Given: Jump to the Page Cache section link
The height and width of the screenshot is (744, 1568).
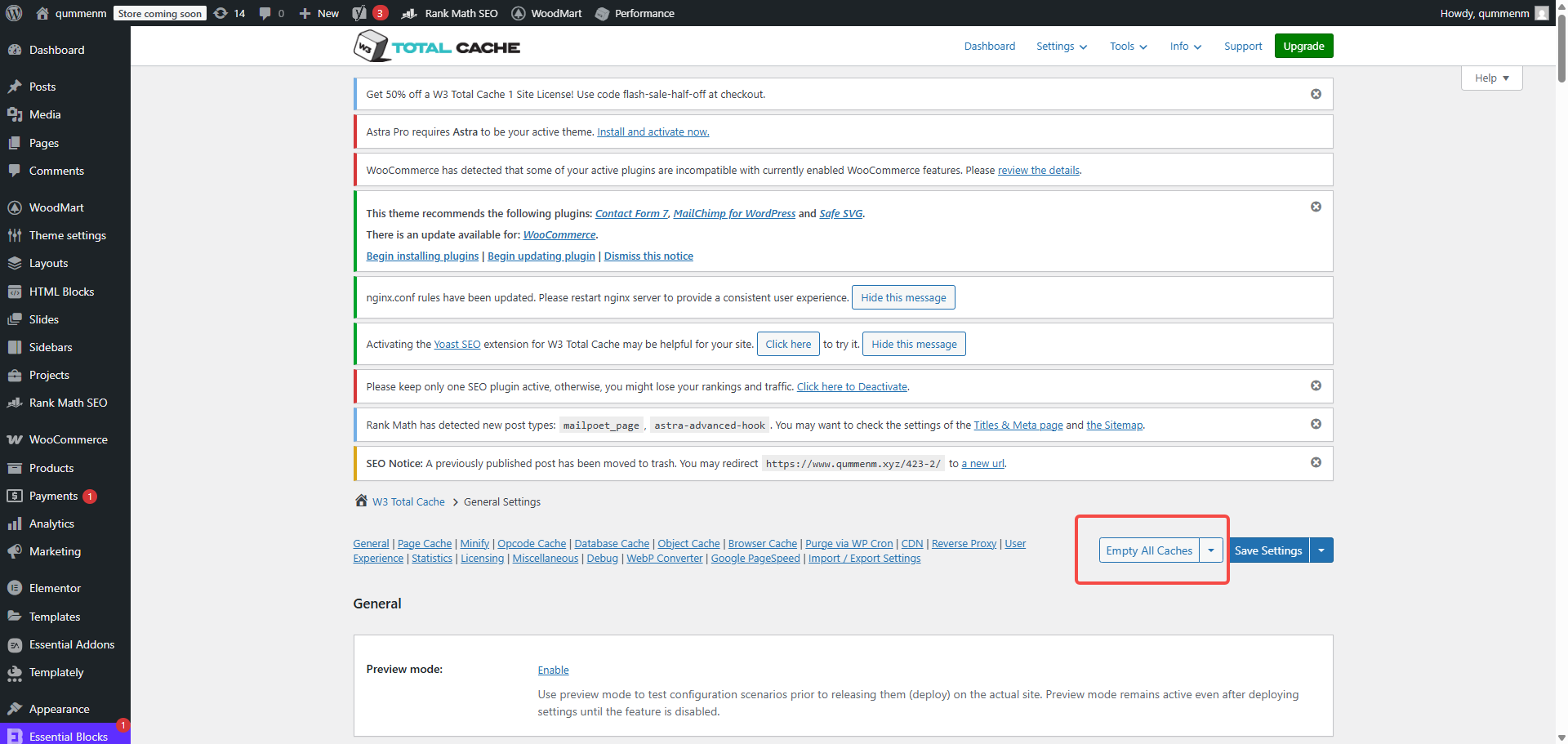Looking at the screenshot, I should coord(424,544).
